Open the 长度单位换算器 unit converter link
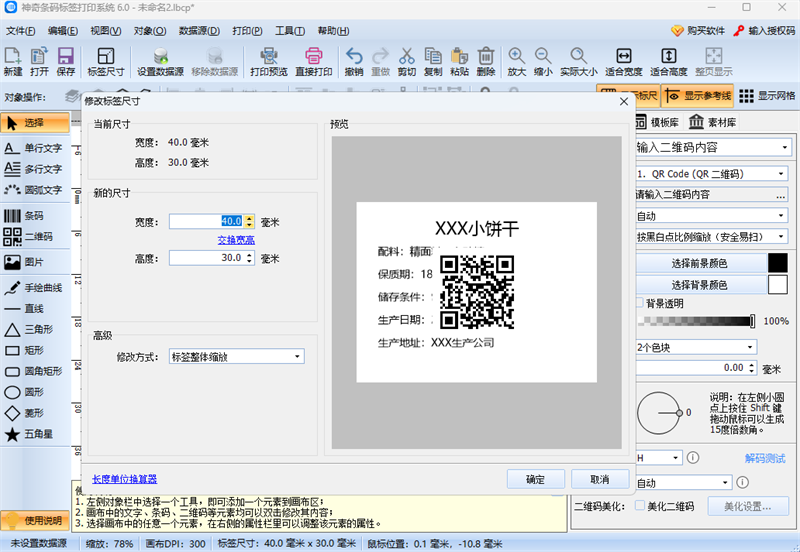The image size is (800, 552). coord(124,479)
